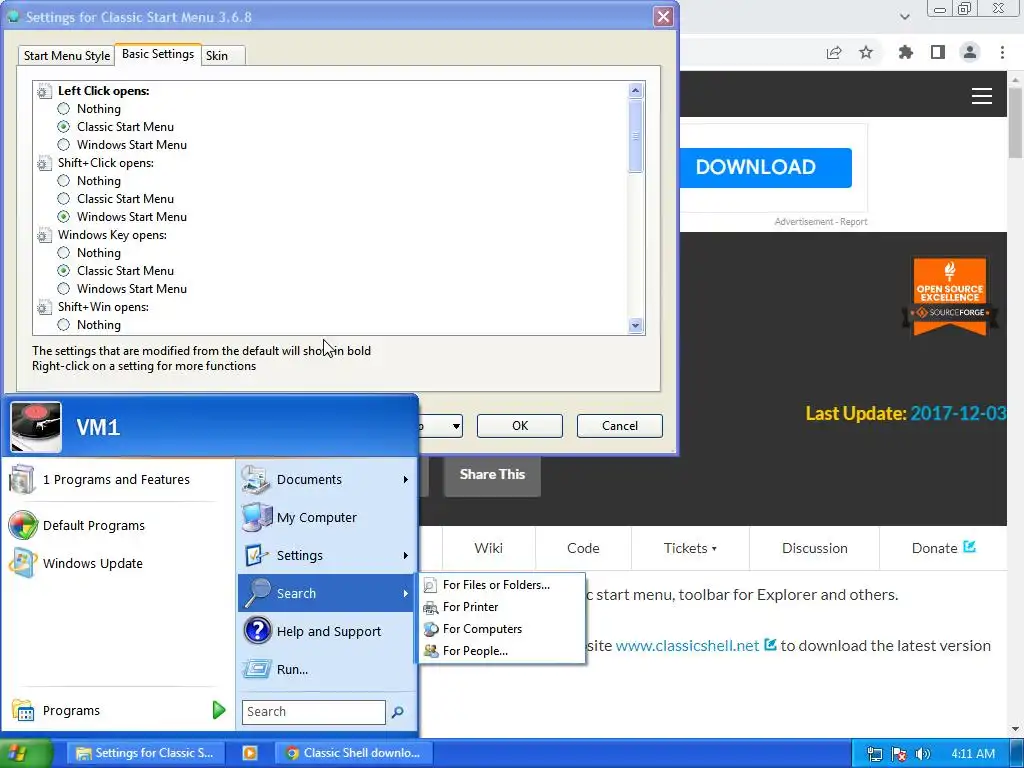The height and width of the screenshot is (768, 1024).
Task: Click settings list vertical scrollbar thumb
Action: [x=635, y=136]
